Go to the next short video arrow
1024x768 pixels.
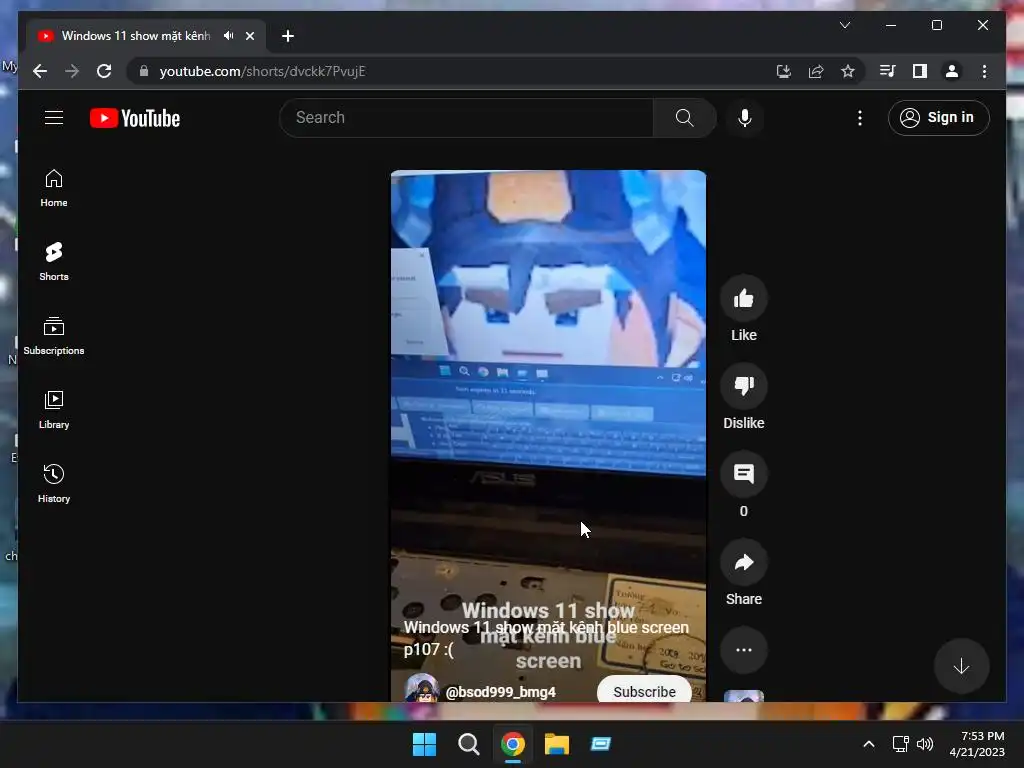click(961, 666)
